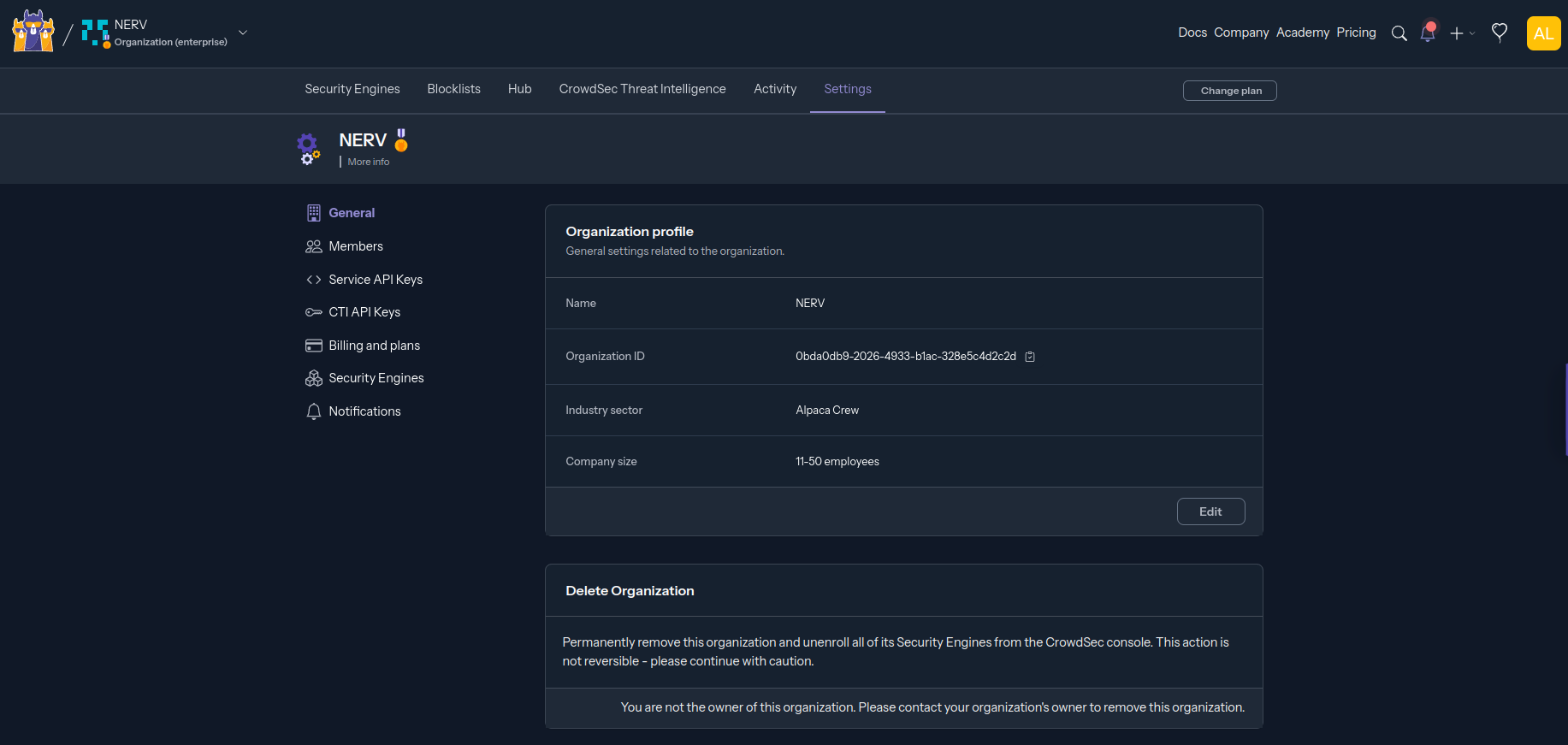Select Service API Keys in sidebar

[375, 280]
